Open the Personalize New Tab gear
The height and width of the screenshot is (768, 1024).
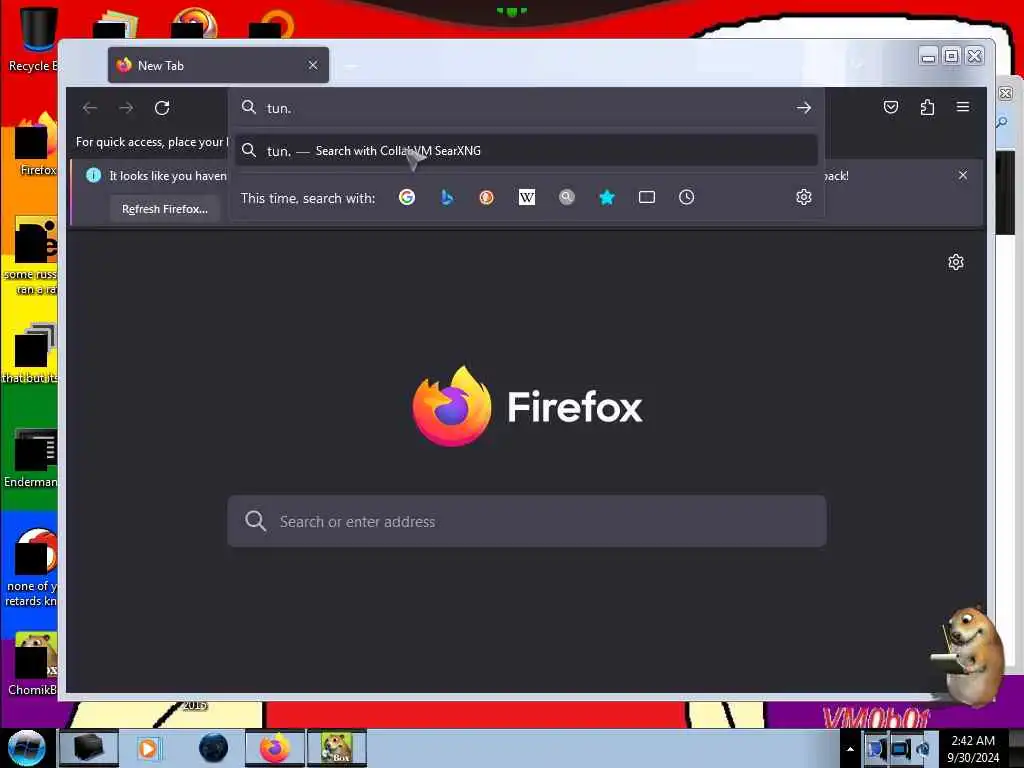pos(956,263)
